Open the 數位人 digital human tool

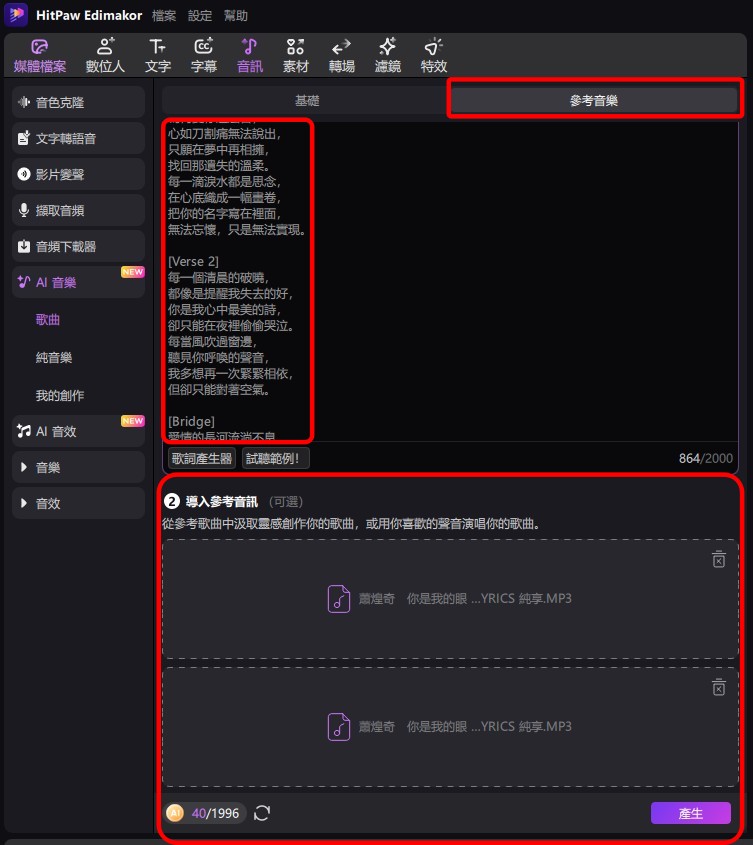point(105,56)
